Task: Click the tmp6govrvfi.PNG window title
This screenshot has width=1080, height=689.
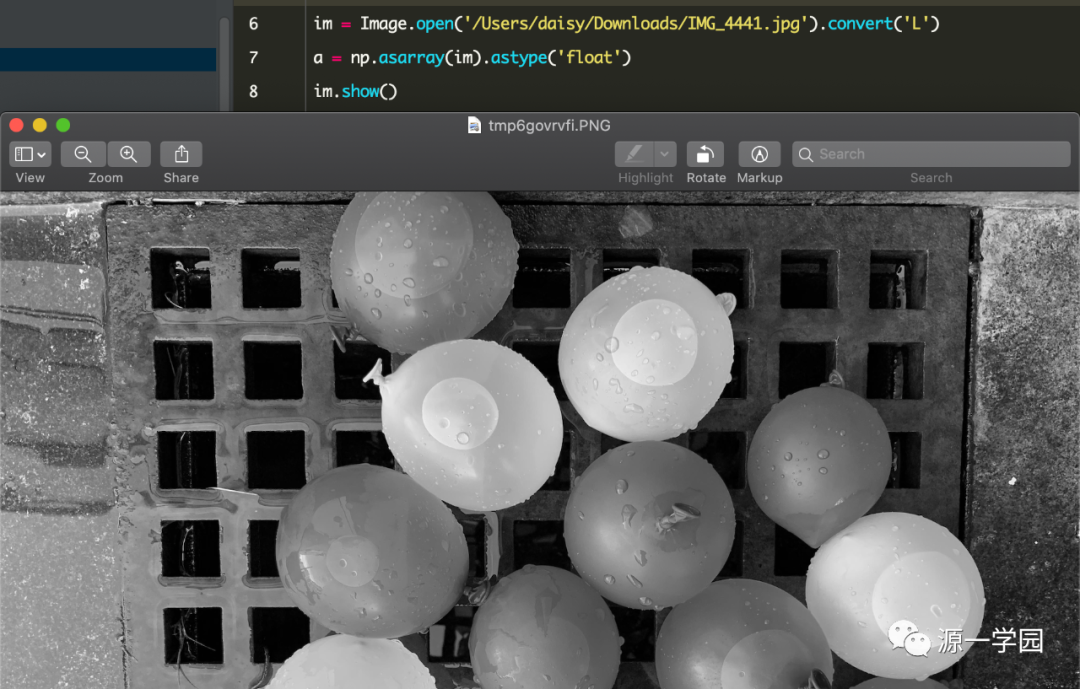Action: [x=549, y=125]
